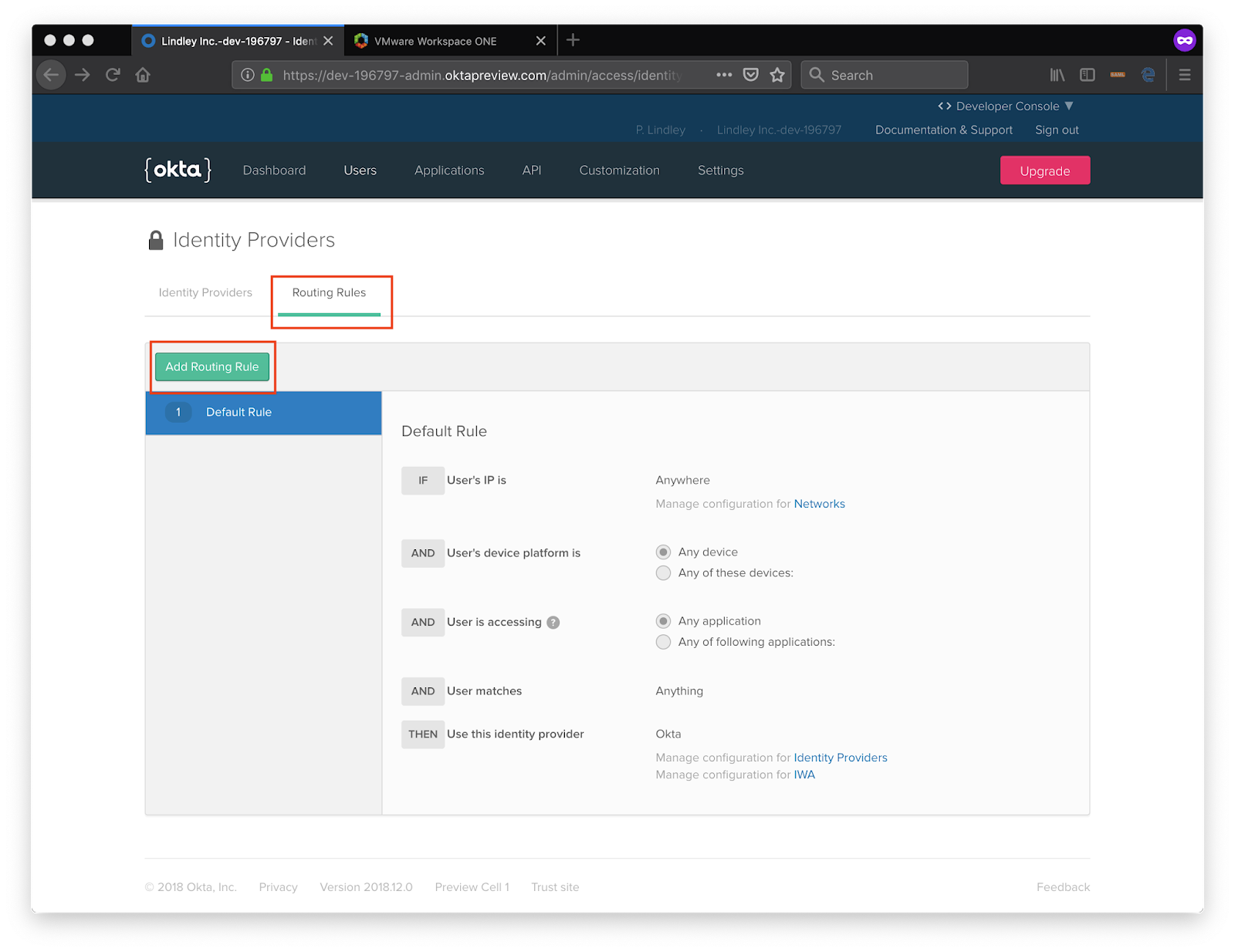Click the Pocket save icon
The height and width of the screenshot is (952, 1235).
pos(750,75)
